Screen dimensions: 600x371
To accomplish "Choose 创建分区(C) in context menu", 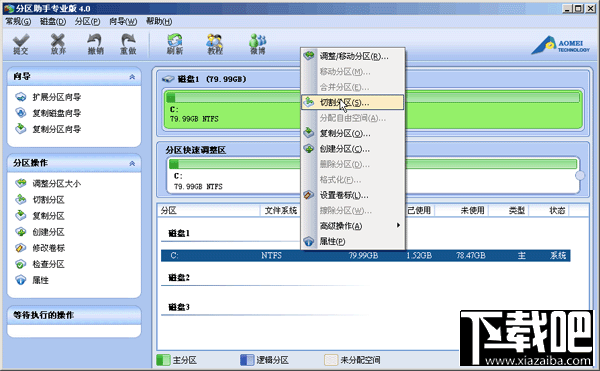I will [353, 149].
